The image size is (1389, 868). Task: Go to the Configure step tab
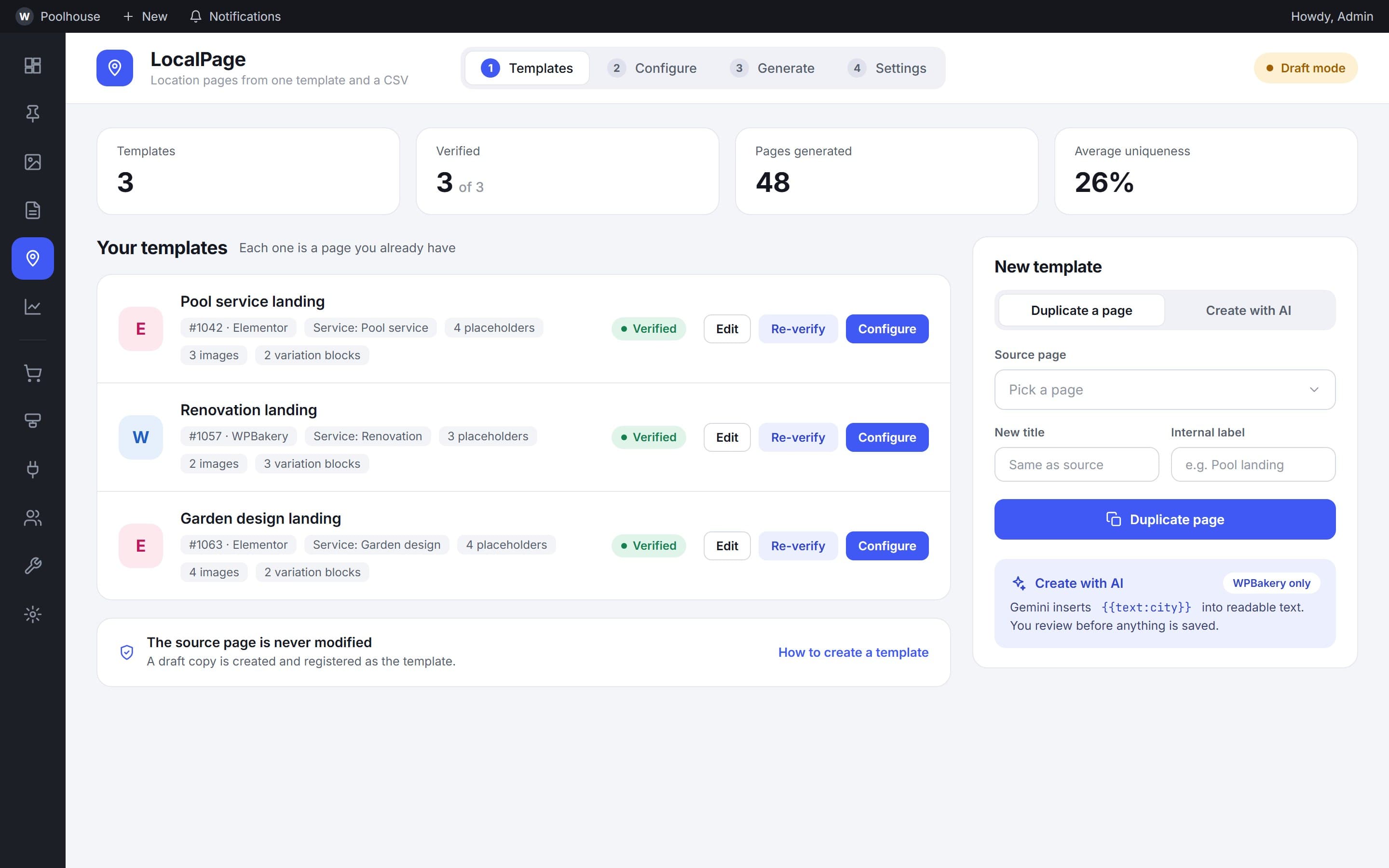pos(652,68)
